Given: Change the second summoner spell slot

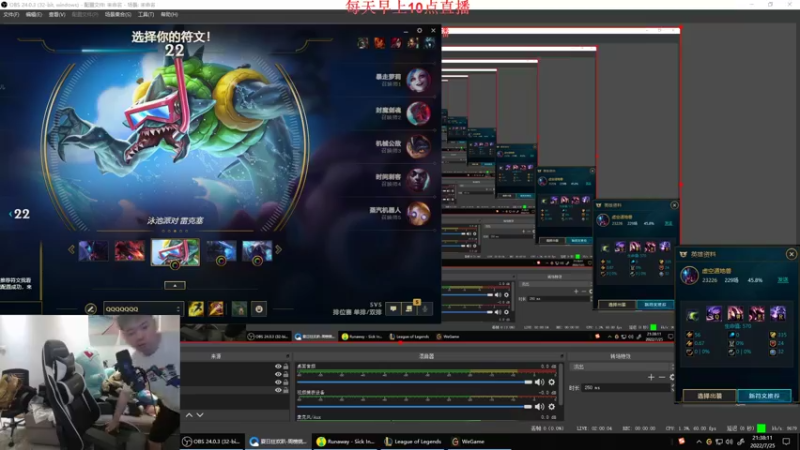Looking at the screenshot, I should (x=216, y=309).
